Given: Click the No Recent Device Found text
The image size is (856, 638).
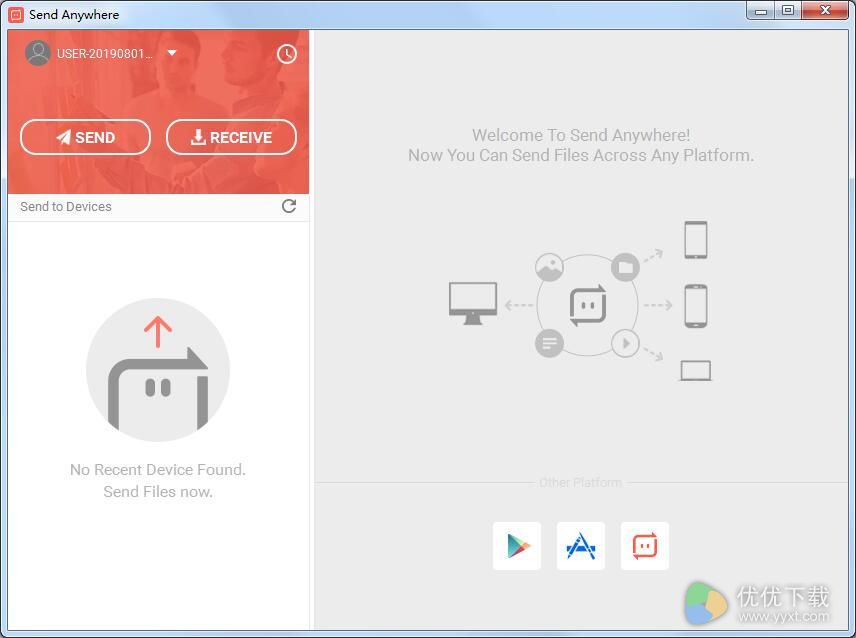Looking at the screenshot, I should [x=158, y=469].
